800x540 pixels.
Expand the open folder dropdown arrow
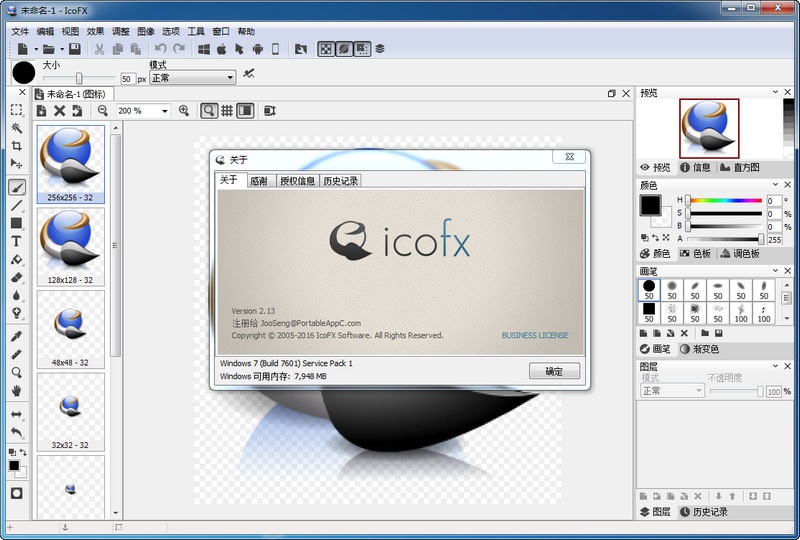point(62,50)
